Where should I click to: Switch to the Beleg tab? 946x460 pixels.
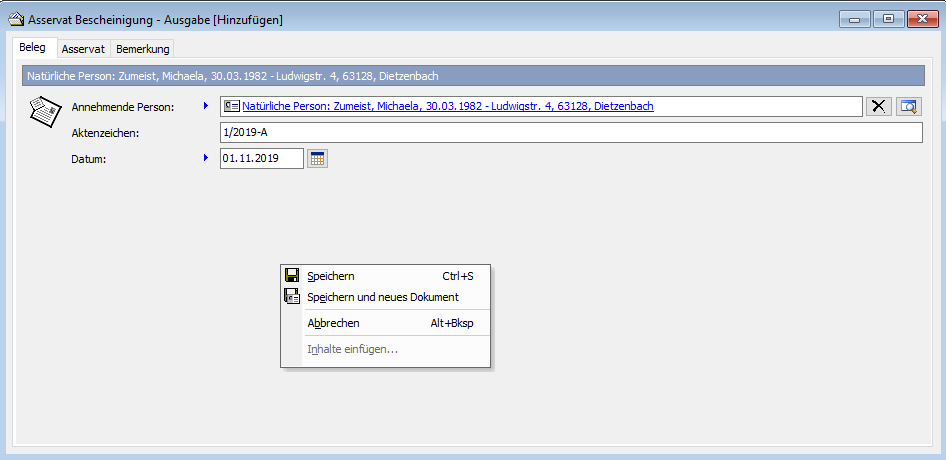tap(33, 48)
